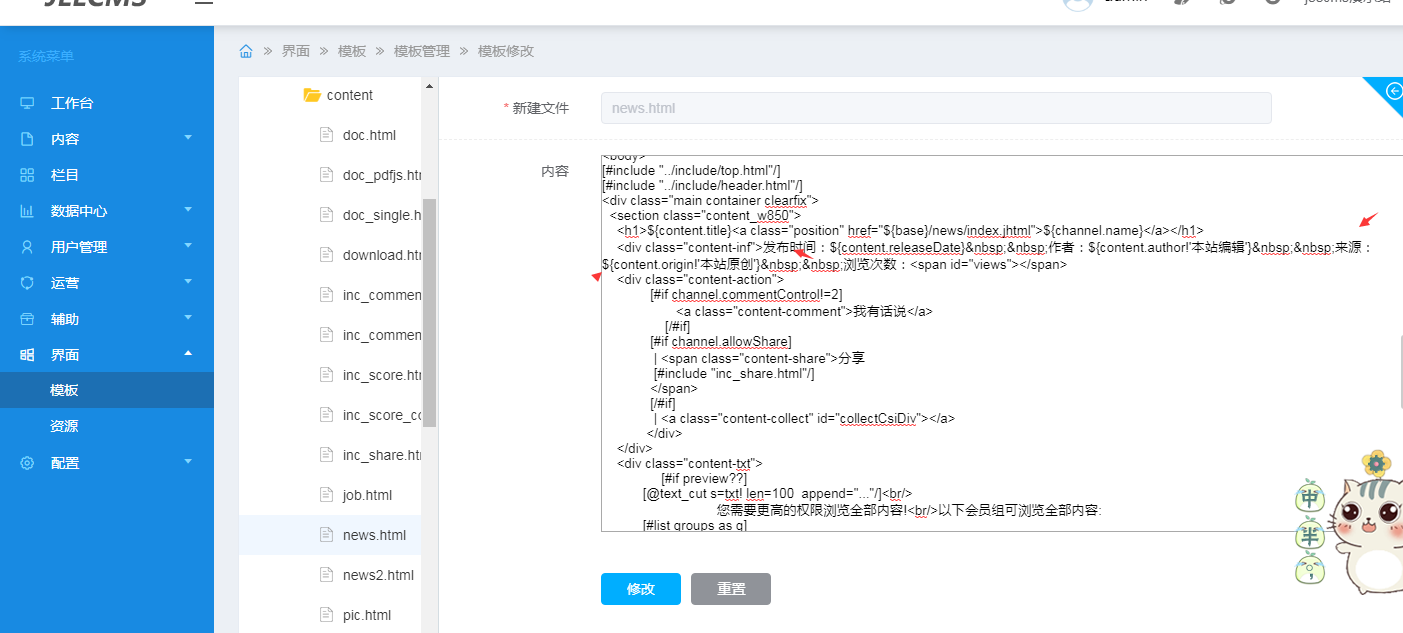Click the 栏目 grid icon in sidebar
The height and width of the screenshot is (633, 1403).
pos(27,175)
